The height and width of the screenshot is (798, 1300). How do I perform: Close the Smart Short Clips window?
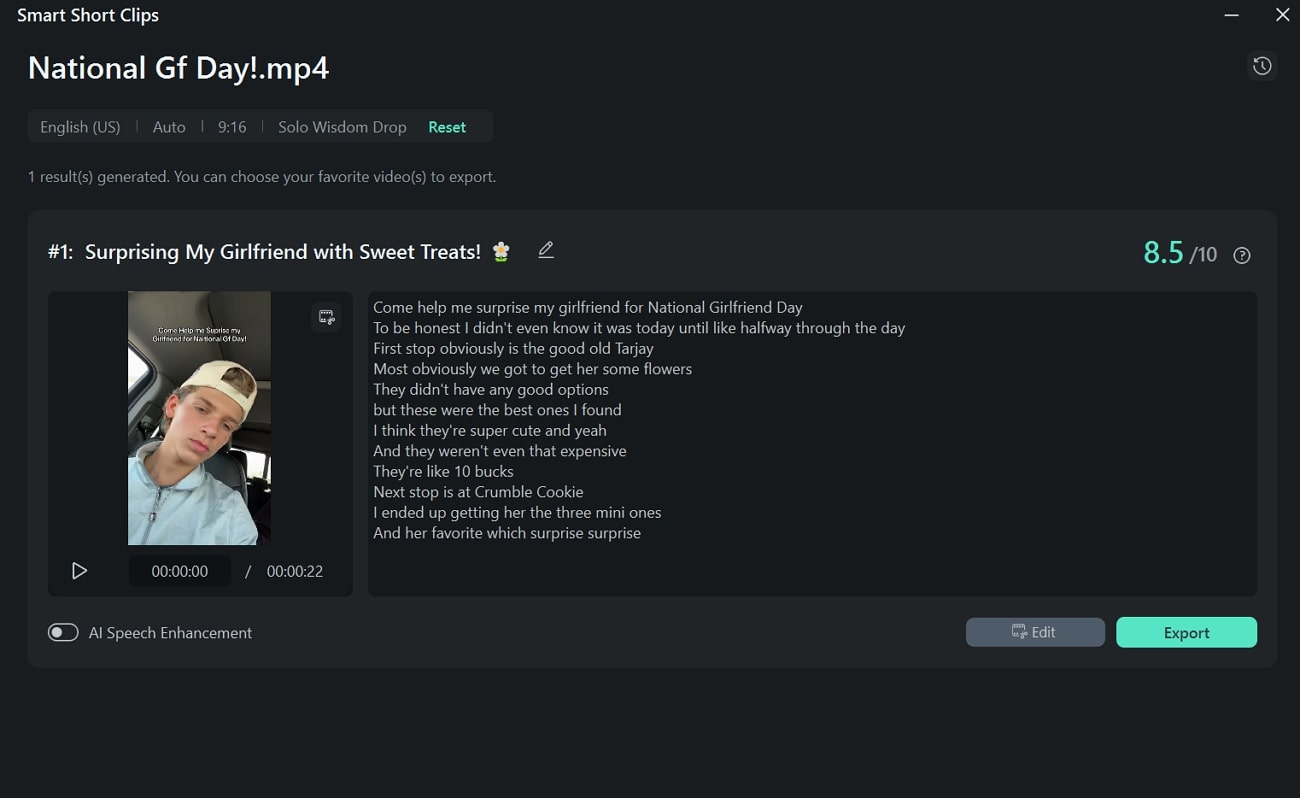coord(1282,15)
